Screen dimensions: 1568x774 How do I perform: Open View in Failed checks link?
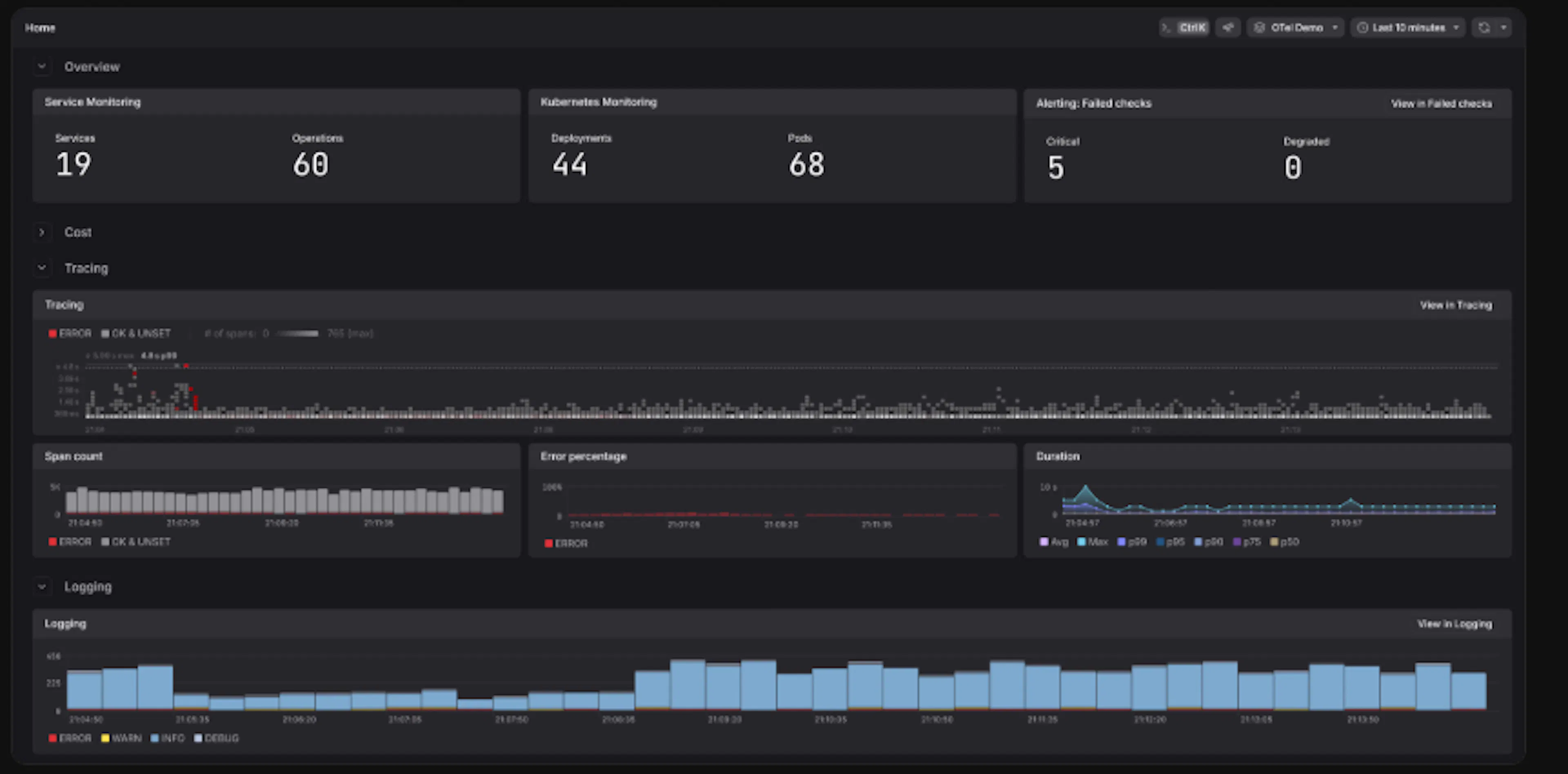pyautogui.click(x=1441, y=103)
